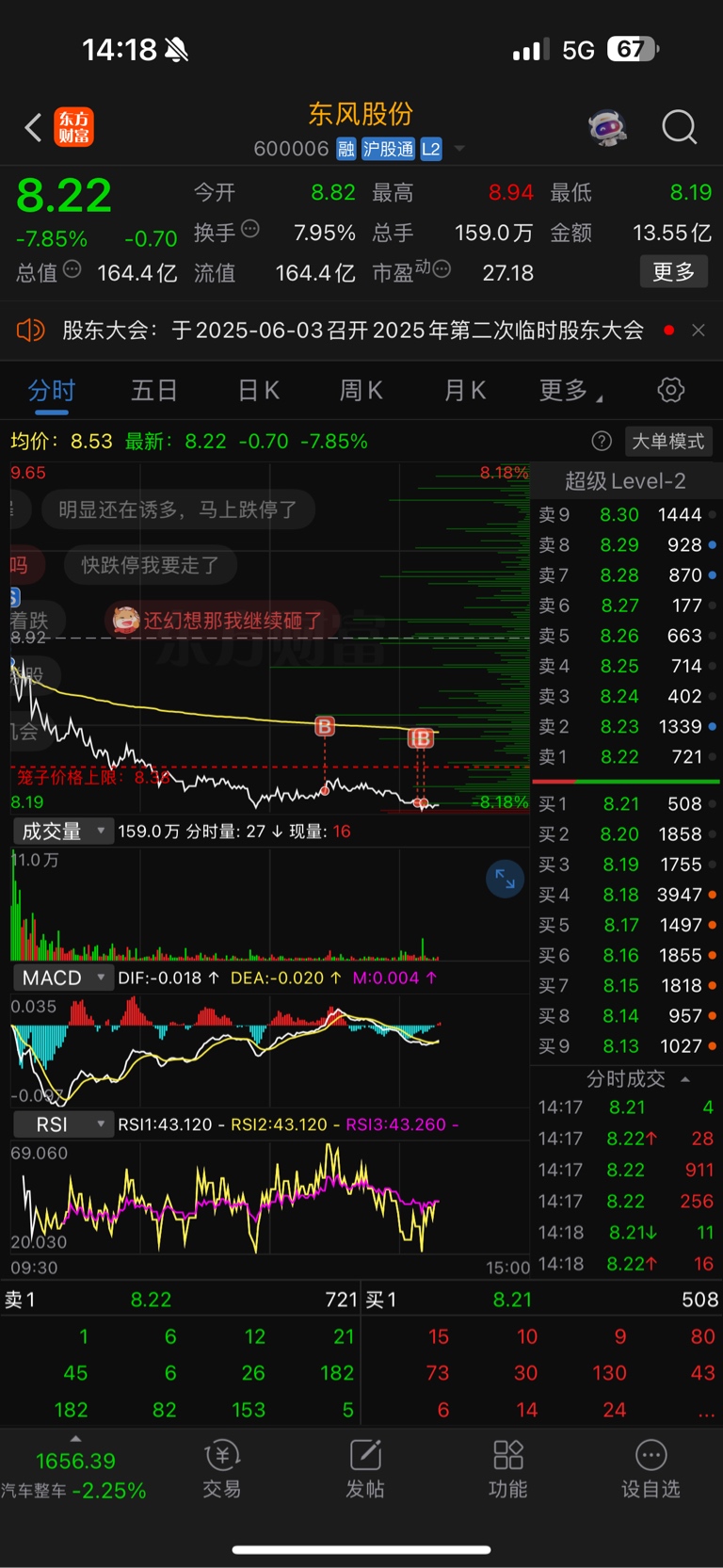Open the 东方财富 logo icon
The image size is (723, 1568).
point(74,127)
